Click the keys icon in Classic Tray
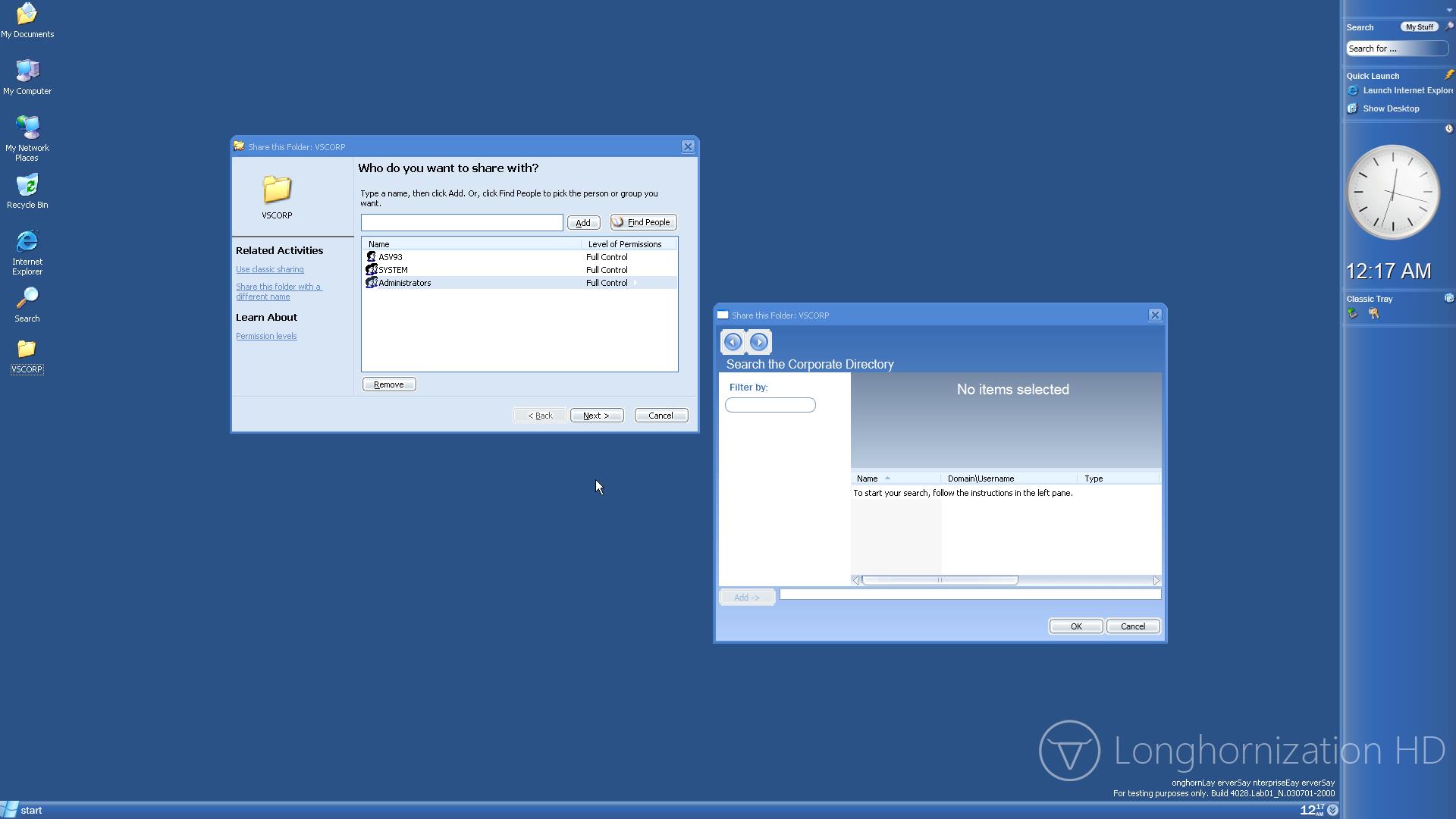Image resolution: width=1456 pixels, height=819 pixels. (x=1373, y=314)
